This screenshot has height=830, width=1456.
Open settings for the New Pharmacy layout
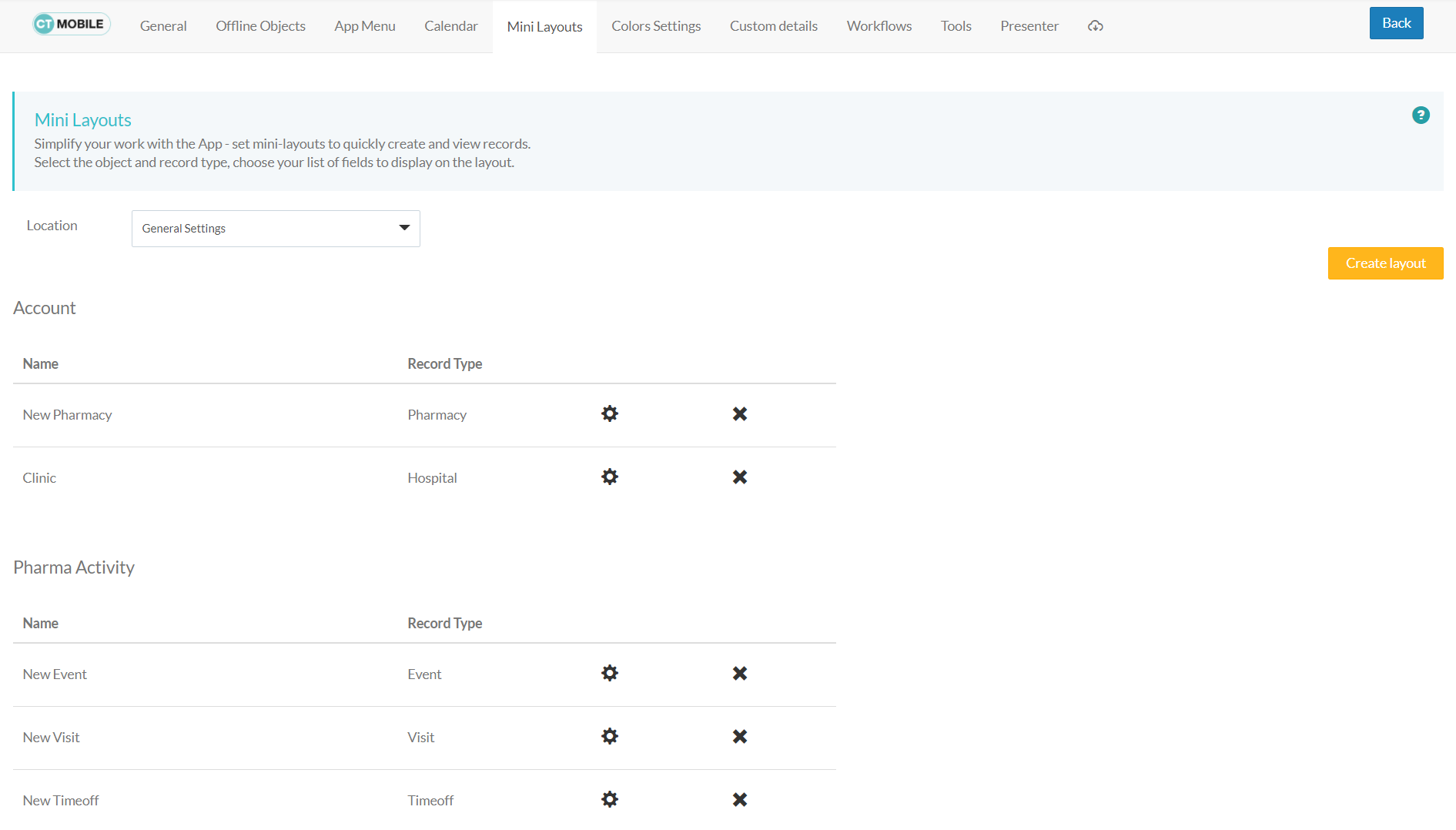[609, 414]
